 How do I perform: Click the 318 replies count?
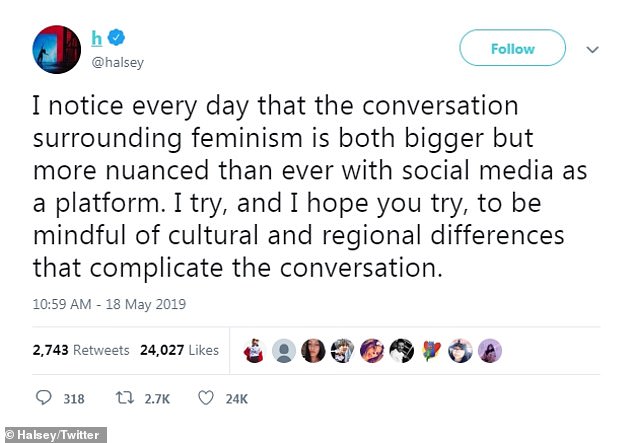click(74, 398)
